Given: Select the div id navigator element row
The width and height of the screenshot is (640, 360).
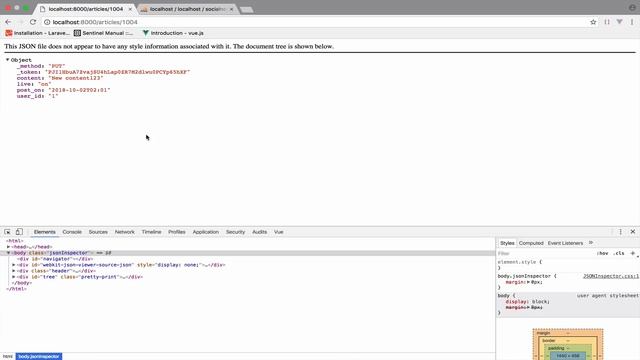Looking at the screenshot, I should [x=247, y=259].
